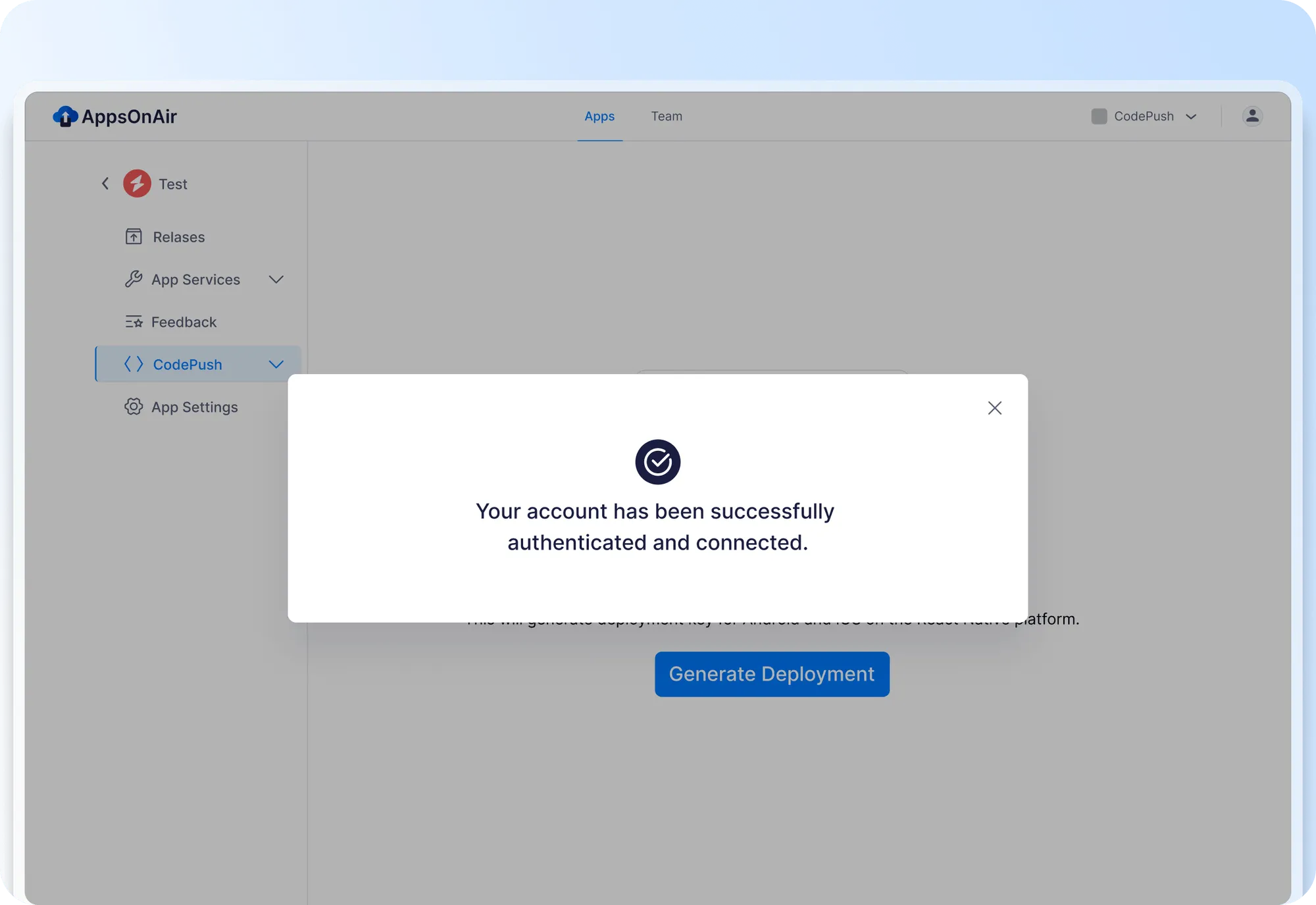Viewport: 1316px width, 905px height.
Task: Switch to the Apps tab
Action: 599,116
